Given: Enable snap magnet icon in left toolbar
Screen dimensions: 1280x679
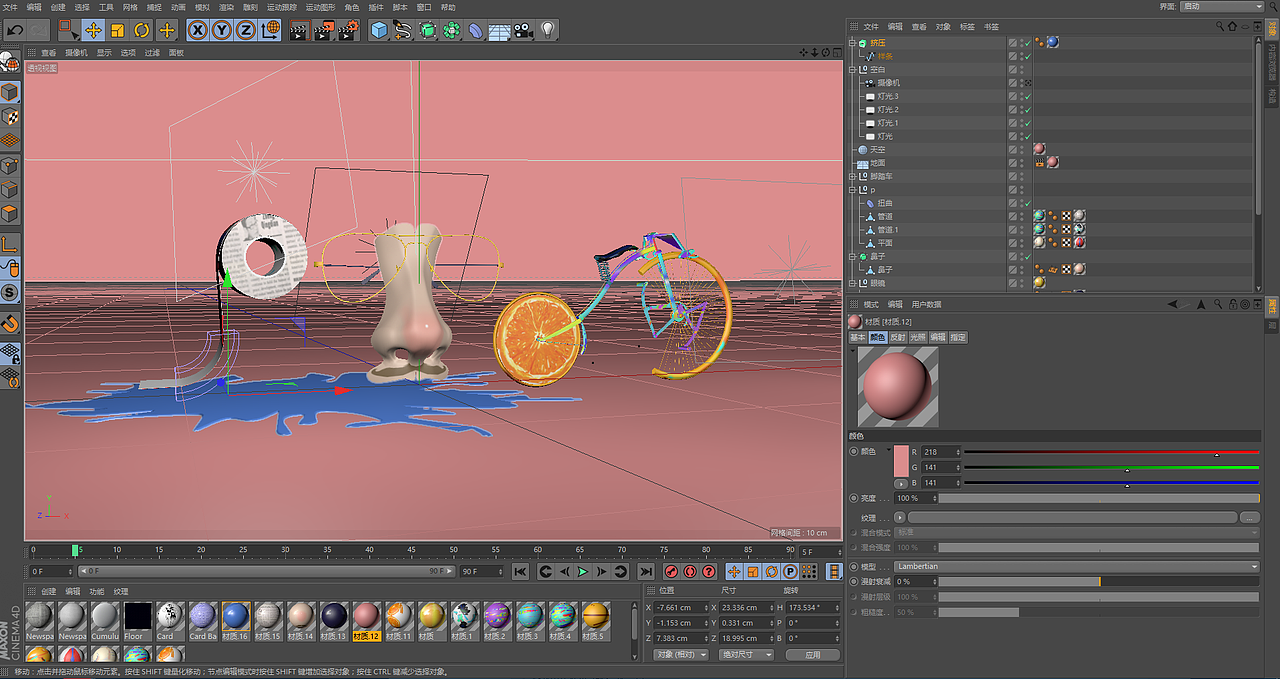Looking at the screenshot, I should click(10, 323).
